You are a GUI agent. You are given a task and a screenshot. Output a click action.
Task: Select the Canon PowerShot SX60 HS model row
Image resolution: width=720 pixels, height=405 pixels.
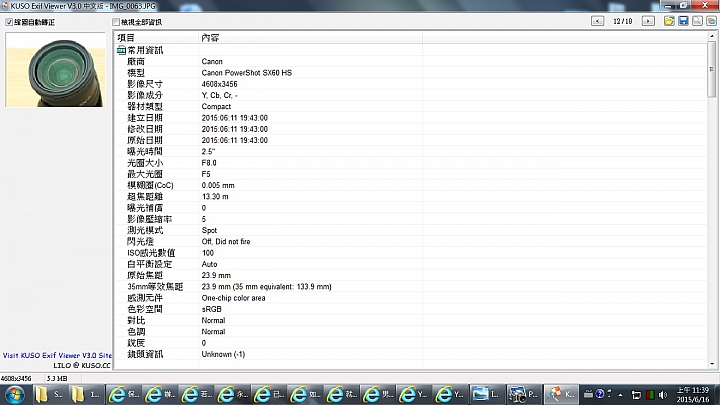click(x=411, y=73)
